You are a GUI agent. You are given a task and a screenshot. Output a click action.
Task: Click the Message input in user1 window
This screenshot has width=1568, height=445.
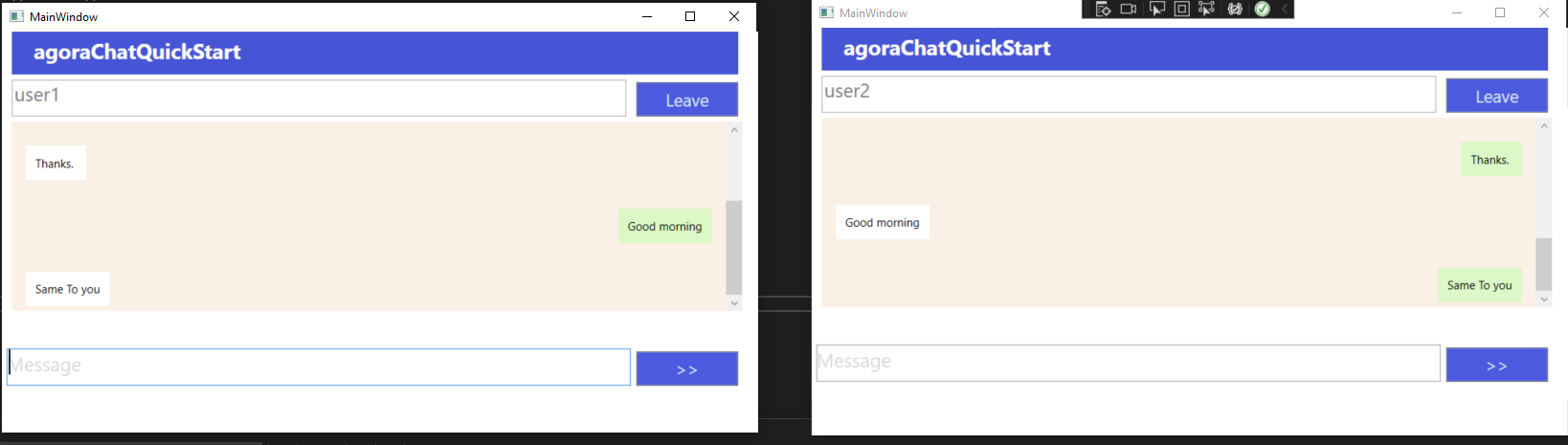click(319, 367)
